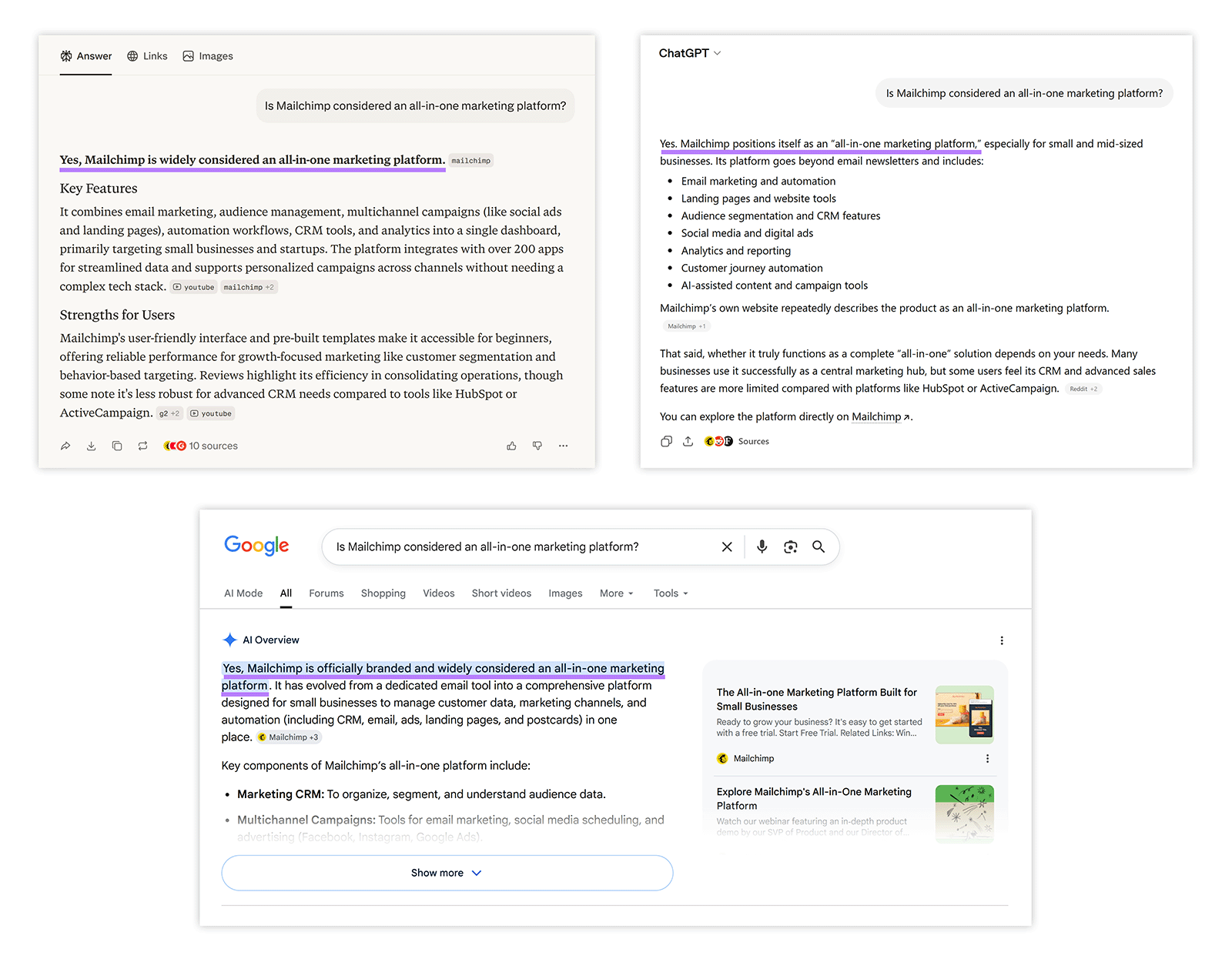Switch to the AI Mode tab in Google

[x=243, y=593]
